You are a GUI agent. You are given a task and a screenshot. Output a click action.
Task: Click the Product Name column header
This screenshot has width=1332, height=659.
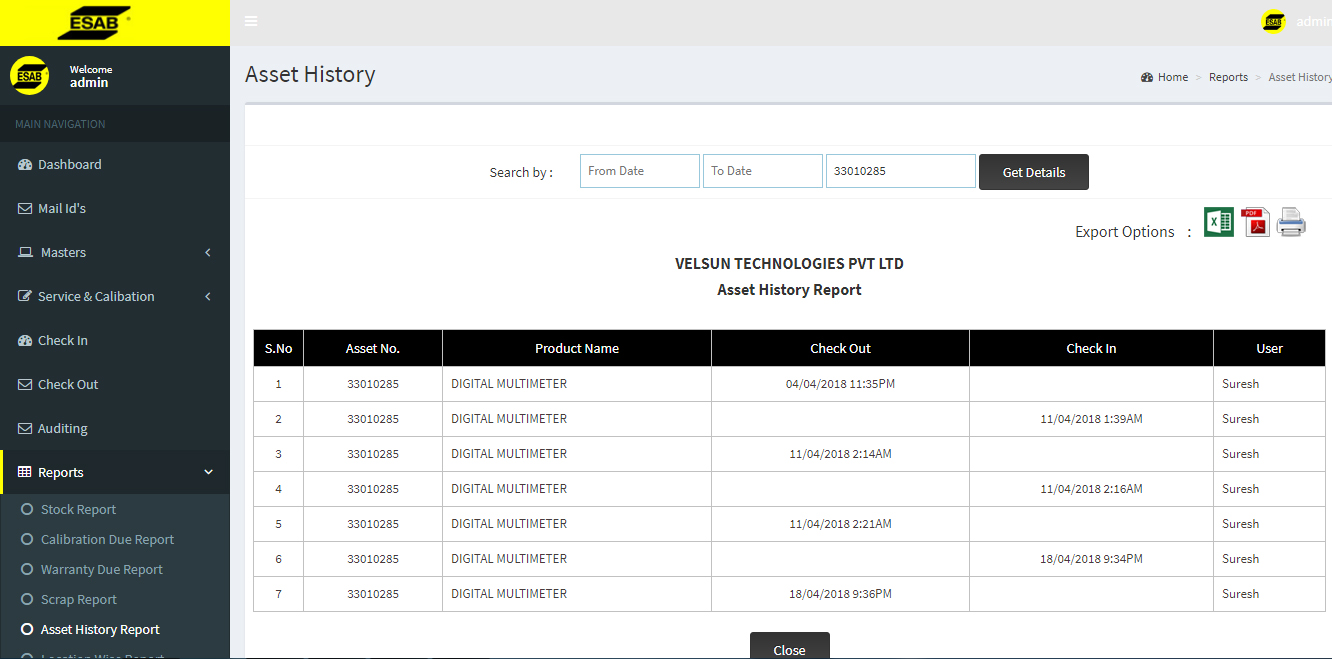point(577,348)
